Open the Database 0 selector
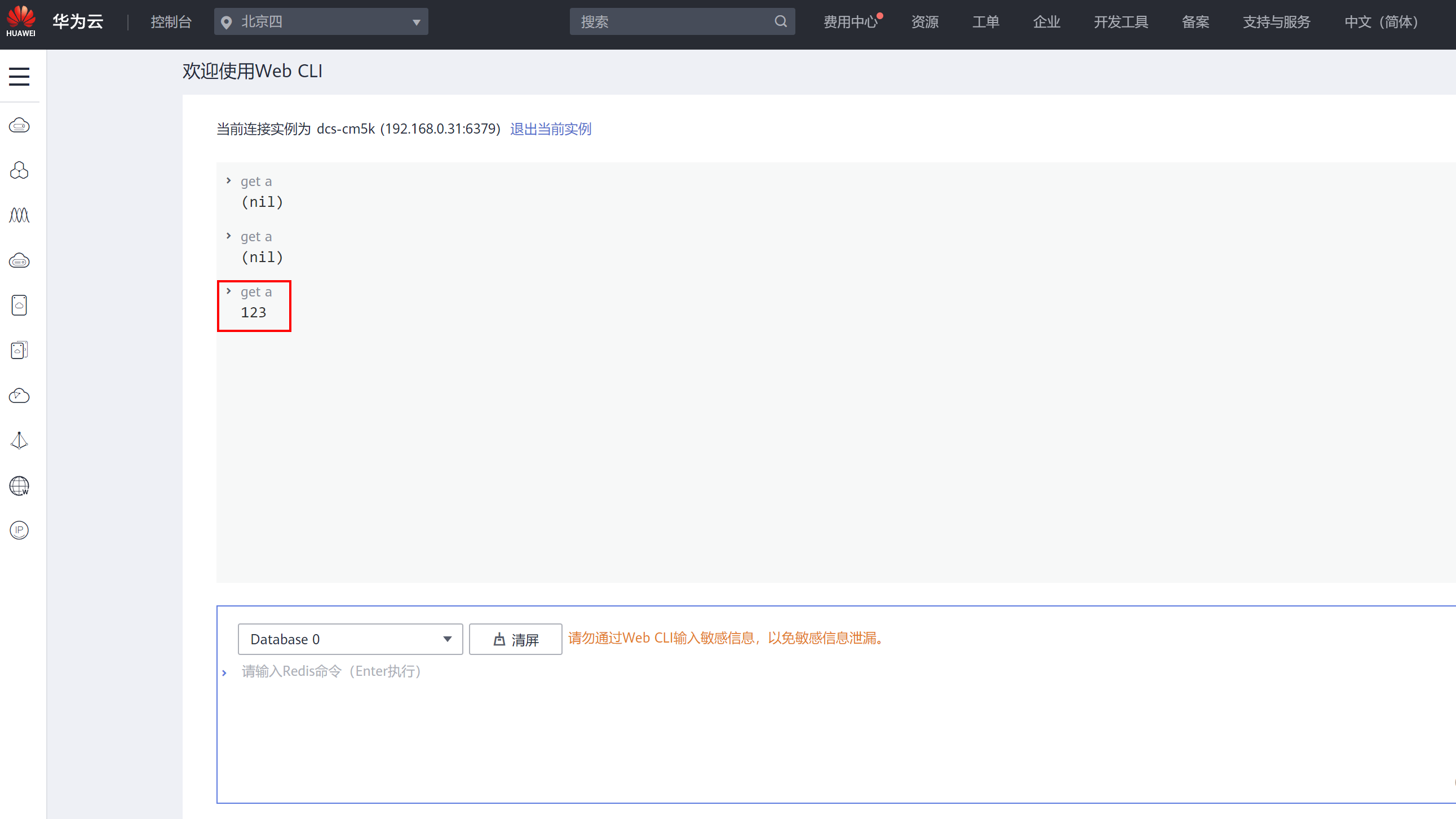This screenshot has width=1456, height=819. (350, 639)
